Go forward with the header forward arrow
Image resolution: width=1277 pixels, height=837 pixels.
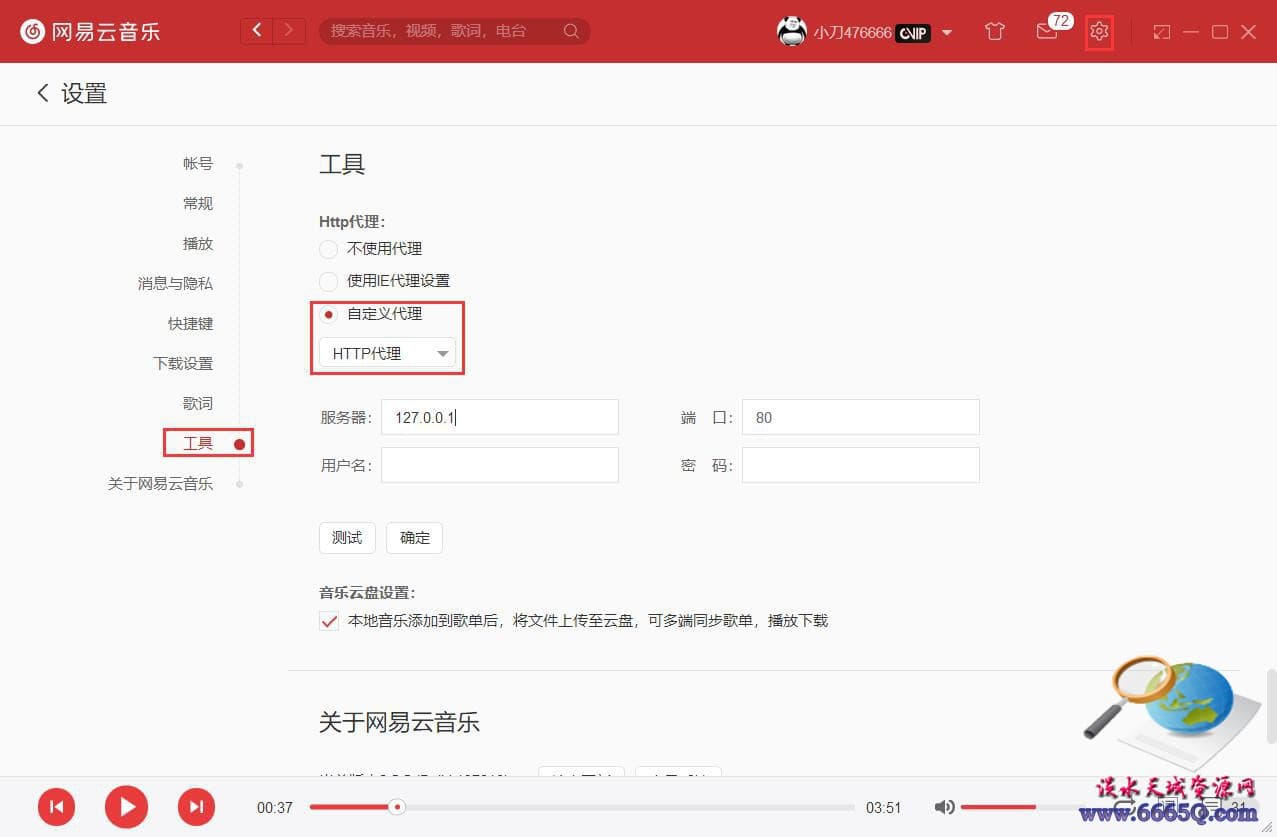(x=290, y=31)
